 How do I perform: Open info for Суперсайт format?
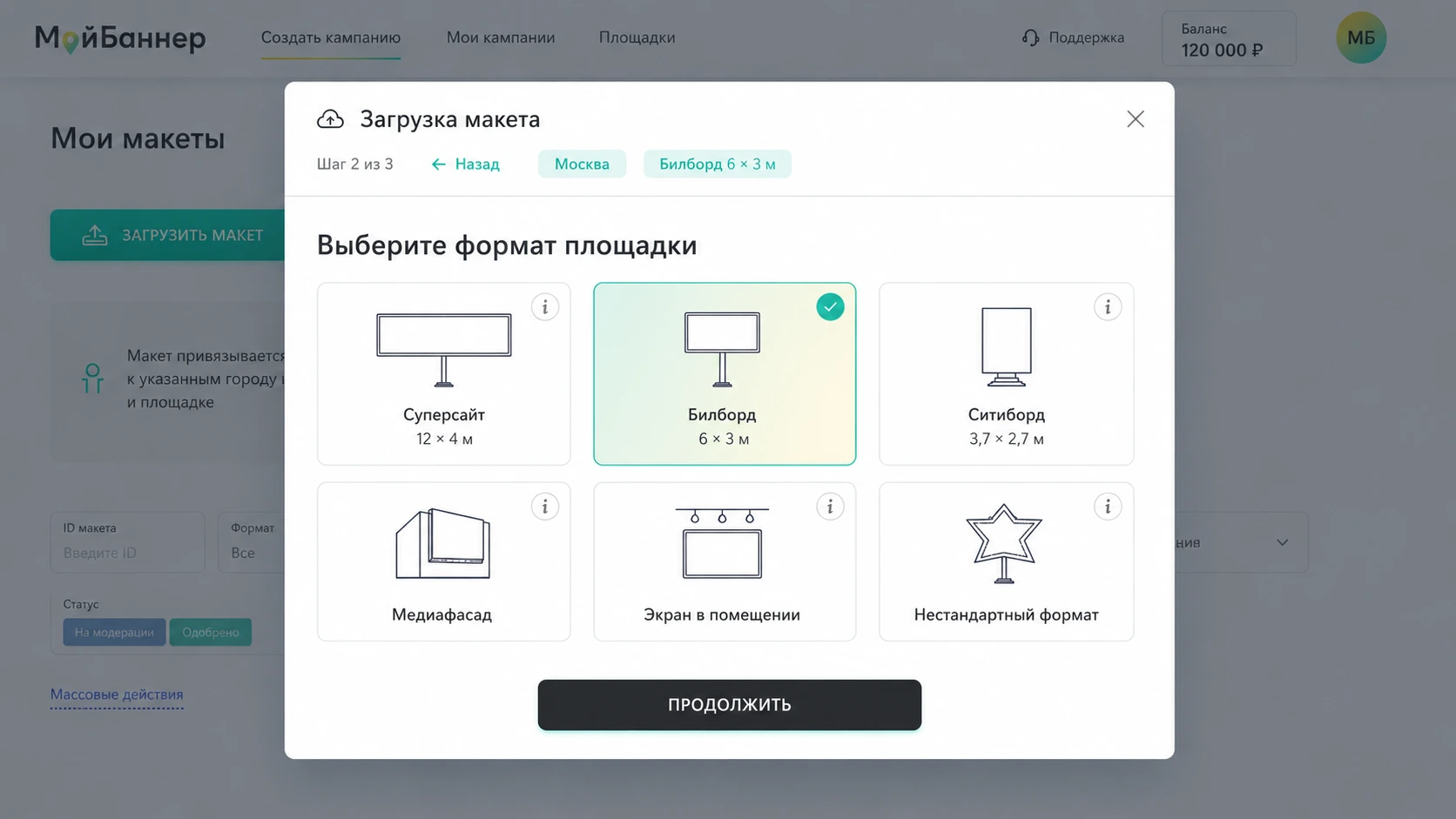coord(545,307)
